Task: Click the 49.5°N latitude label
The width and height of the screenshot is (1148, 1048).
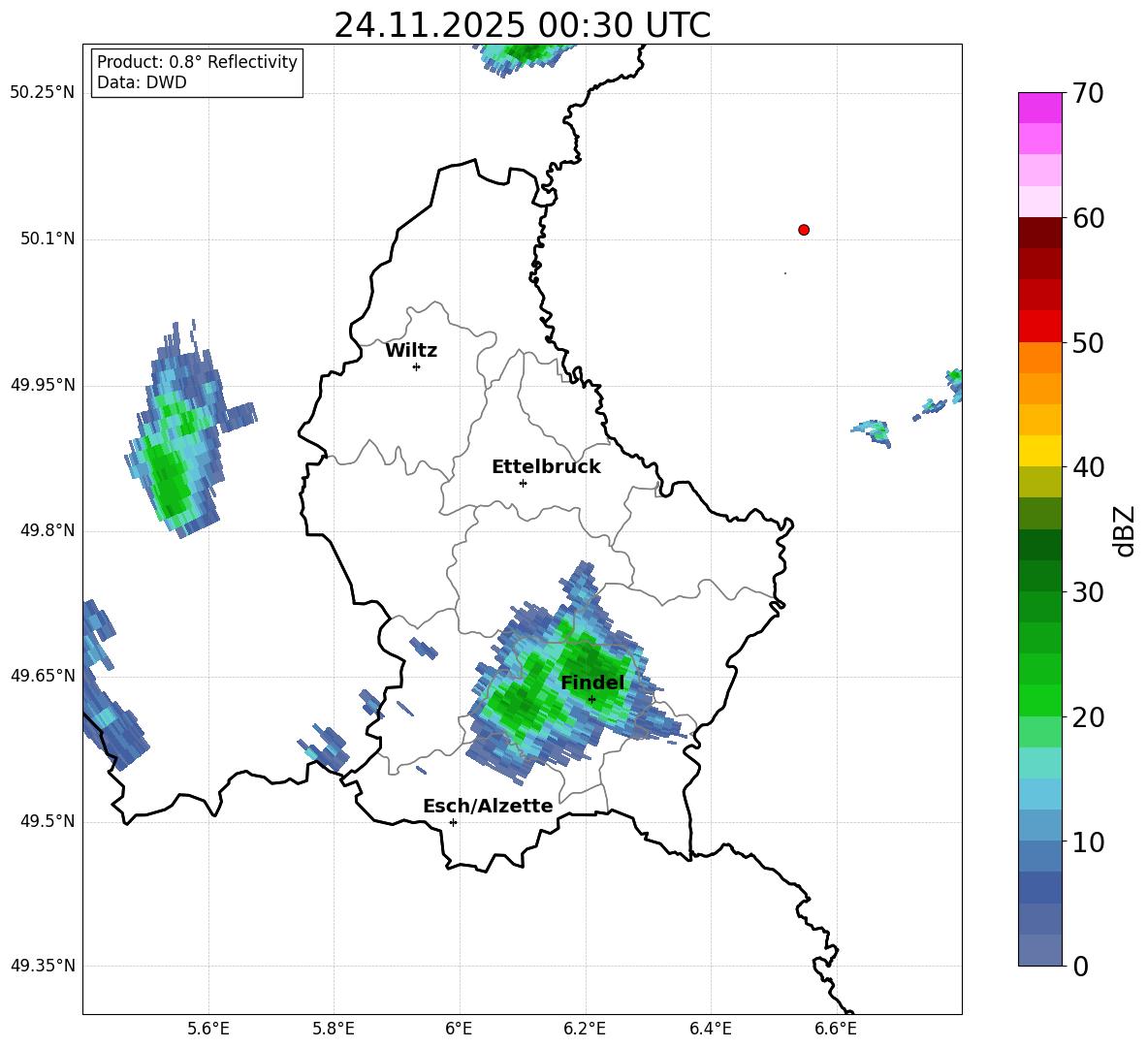Action: [48, 821]
